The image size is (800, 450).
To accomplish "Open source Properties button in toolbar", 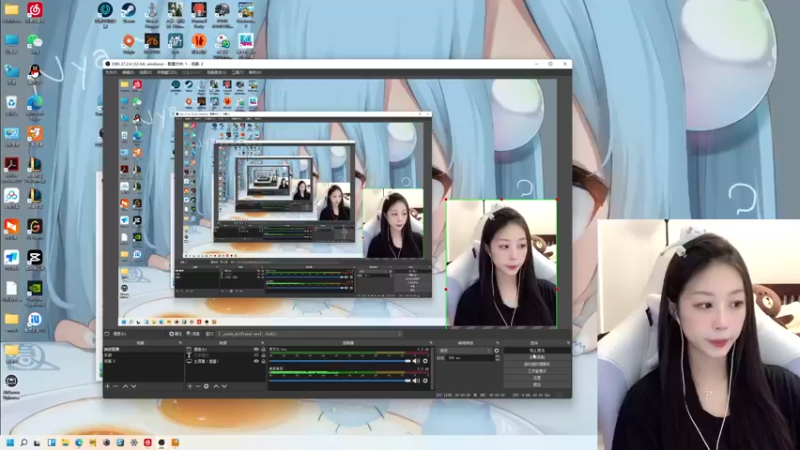I will click(177, 334).
